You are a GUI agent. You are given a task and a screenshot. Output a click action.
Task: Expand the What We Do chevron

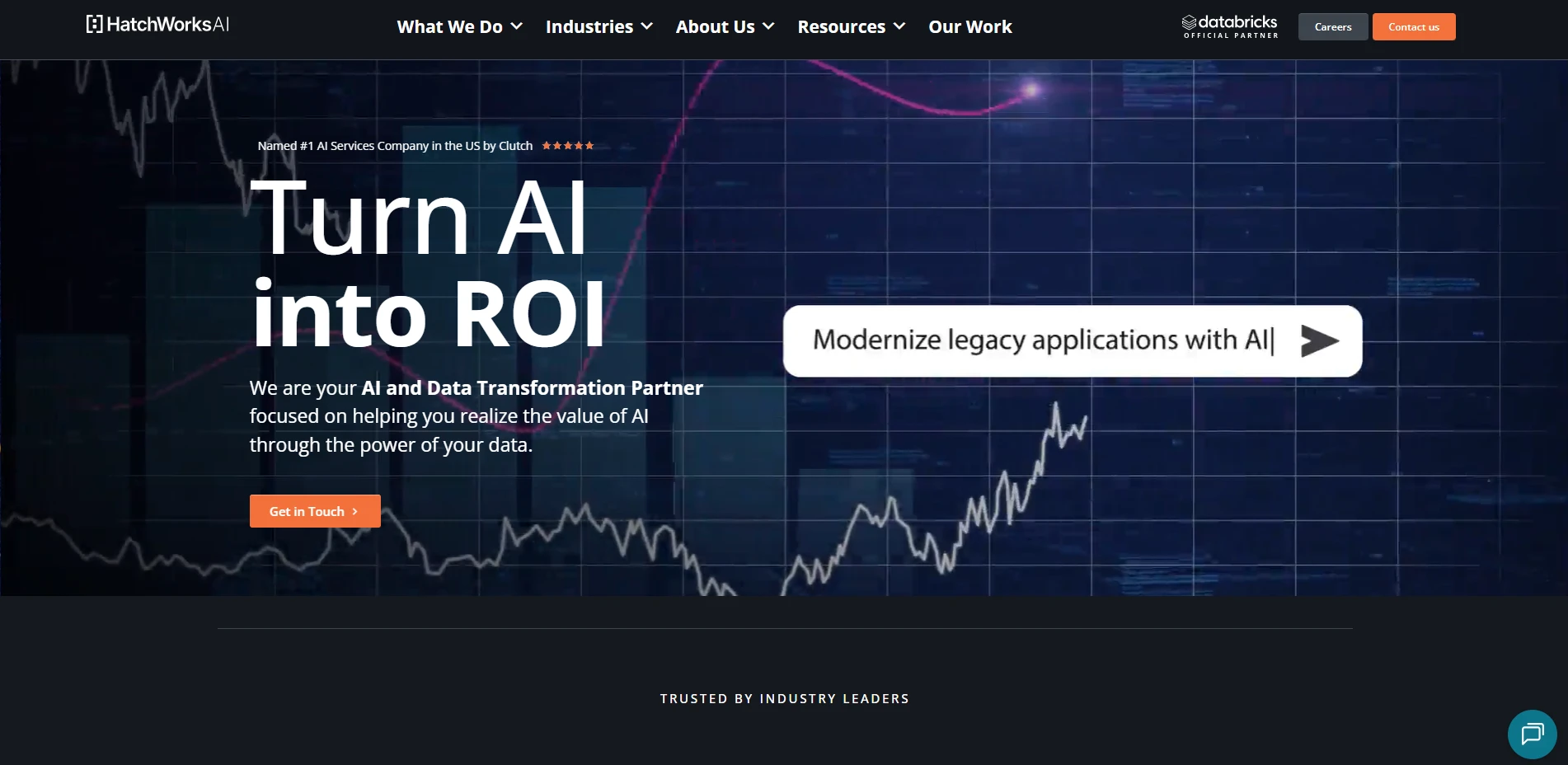517,26
